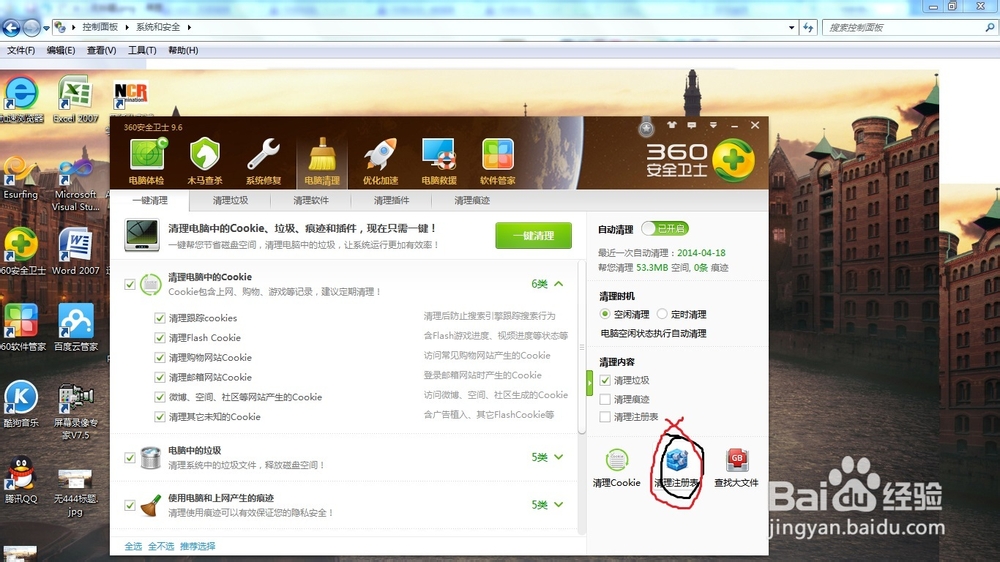Open 木马查杀 trojan scan icon
Viewport: 1000px width, 562px height.
tap(205, 161)
